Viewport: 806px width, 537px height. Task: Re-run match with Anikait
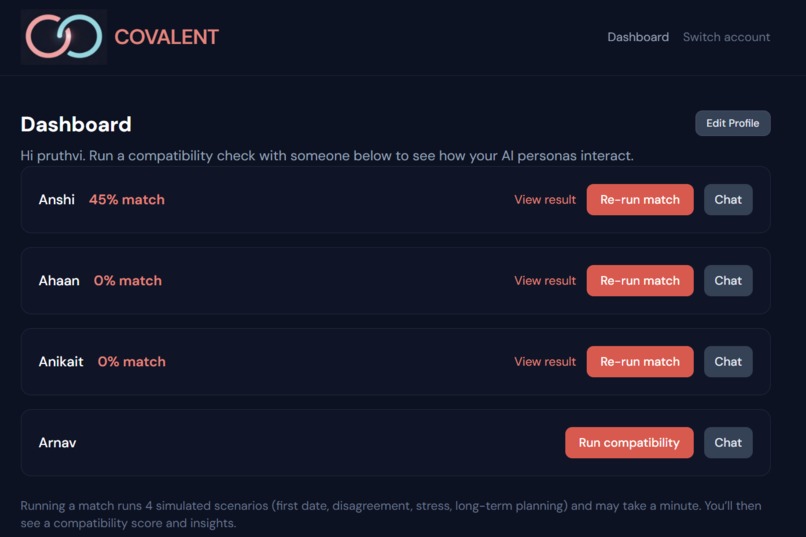[x=640, y=362]
